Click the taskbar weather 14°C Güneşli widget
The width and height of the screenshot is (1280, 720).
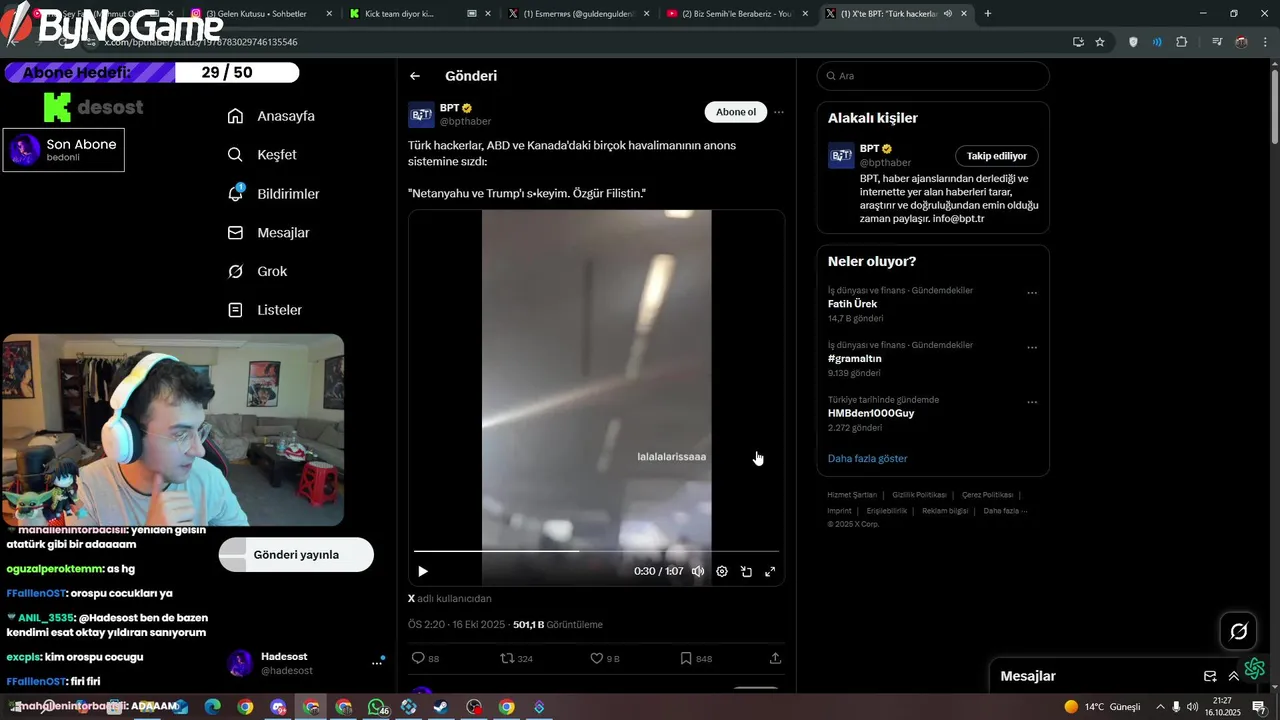1103,707
